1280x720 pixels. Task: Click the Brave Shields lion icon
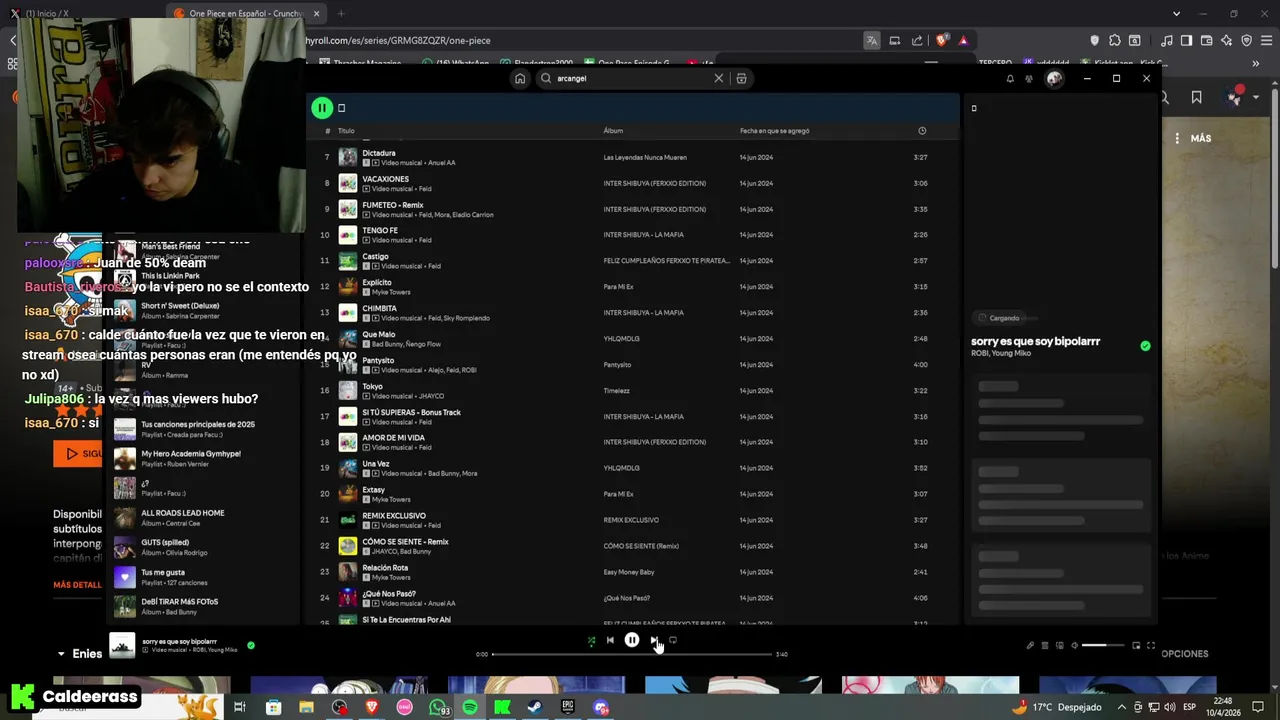941,40
